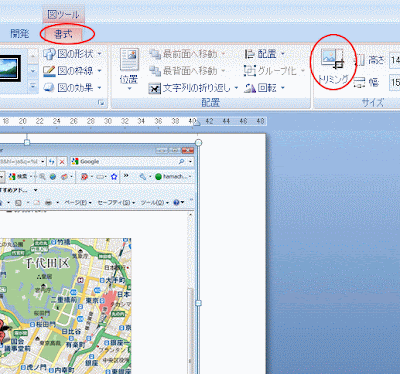Image resolution: width=400 pixels, height=374 pixels.
Task: Click picture styles gallery down arrow
Action: (x=33, y=71)
